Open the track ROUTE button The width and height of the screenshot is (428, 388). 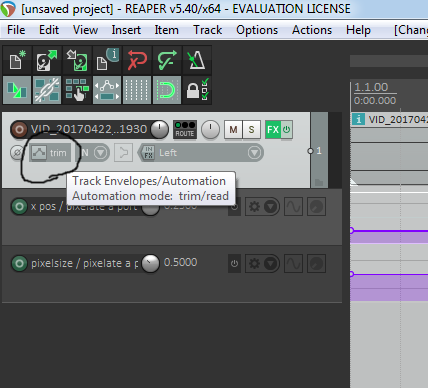pos(185,129)
